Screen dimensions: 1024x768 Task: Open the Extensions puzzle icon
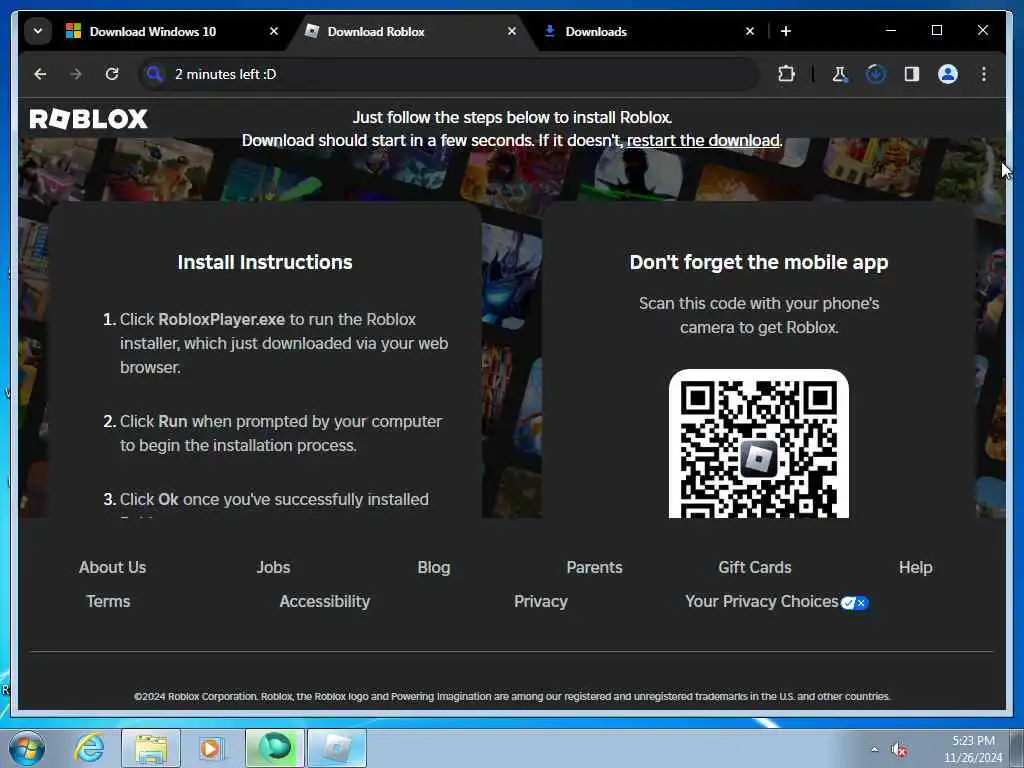786,74
